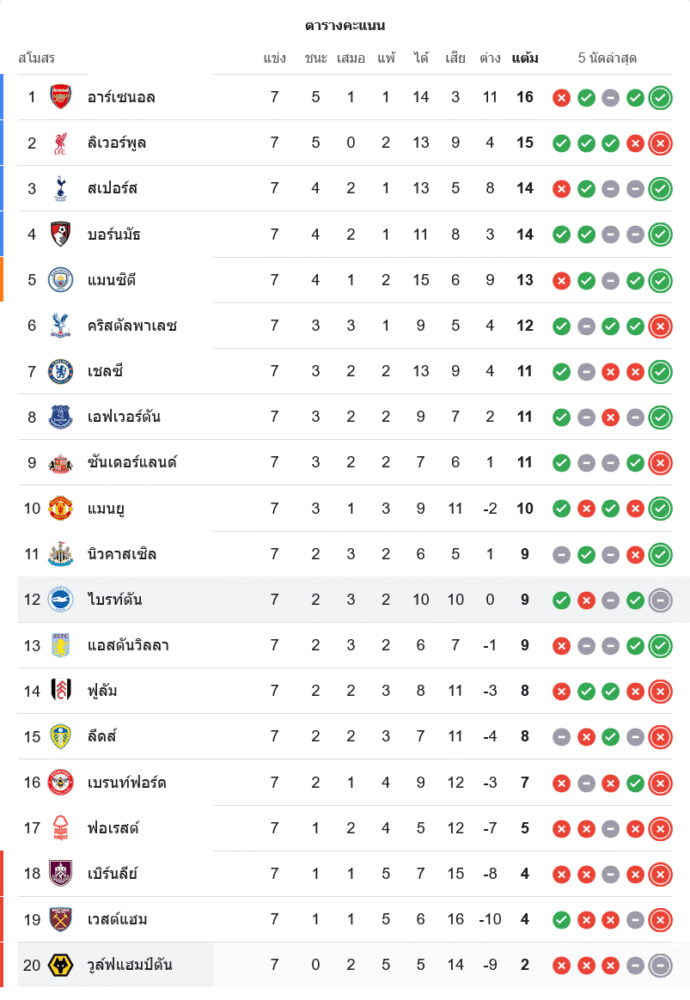Image resolution: width=690 pixels, height=1000 pixels.
Task: Click the สโมสร column header
Action: click(37, 58)
